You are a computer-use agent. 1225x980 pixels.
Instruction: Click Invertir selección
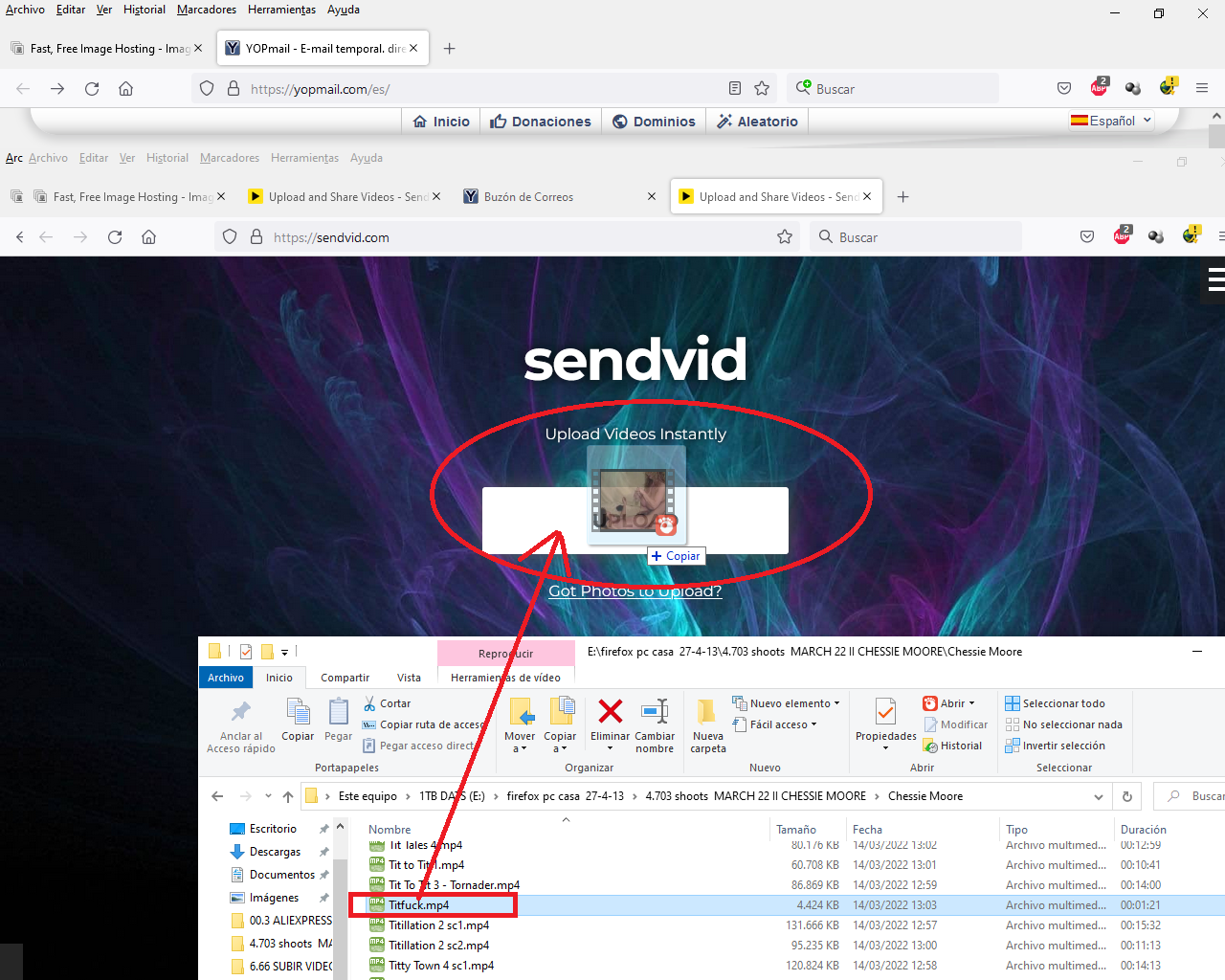(x=1055, y=746)
